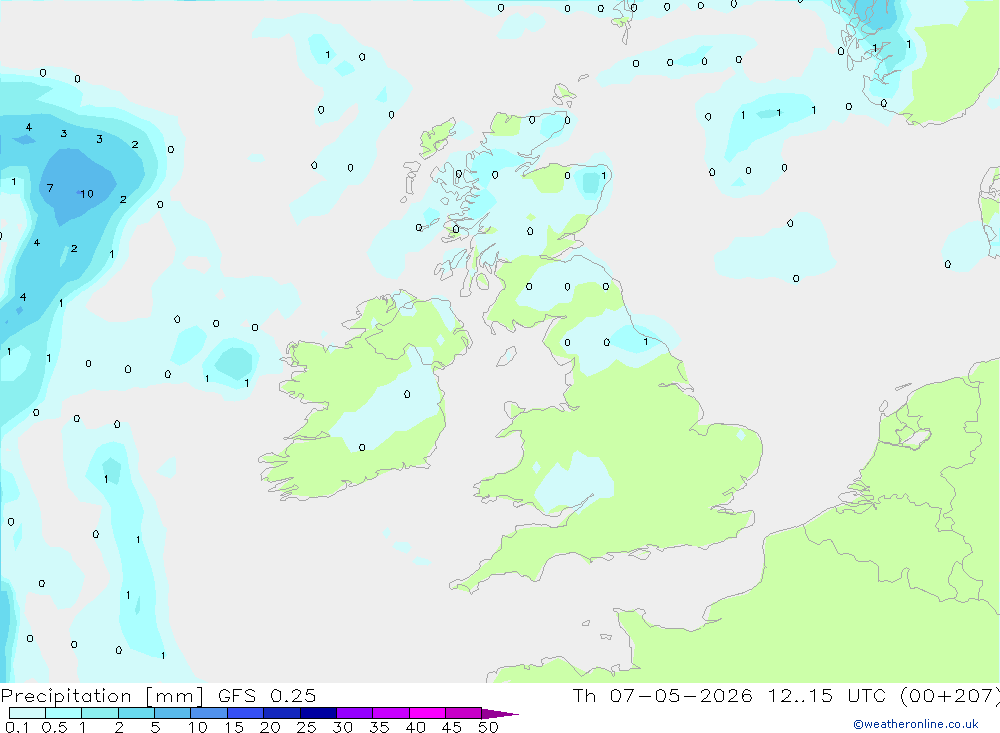This screenshot has width=1000, height=733.
Task: Click the '50' legend scale label
Action: 488,727
